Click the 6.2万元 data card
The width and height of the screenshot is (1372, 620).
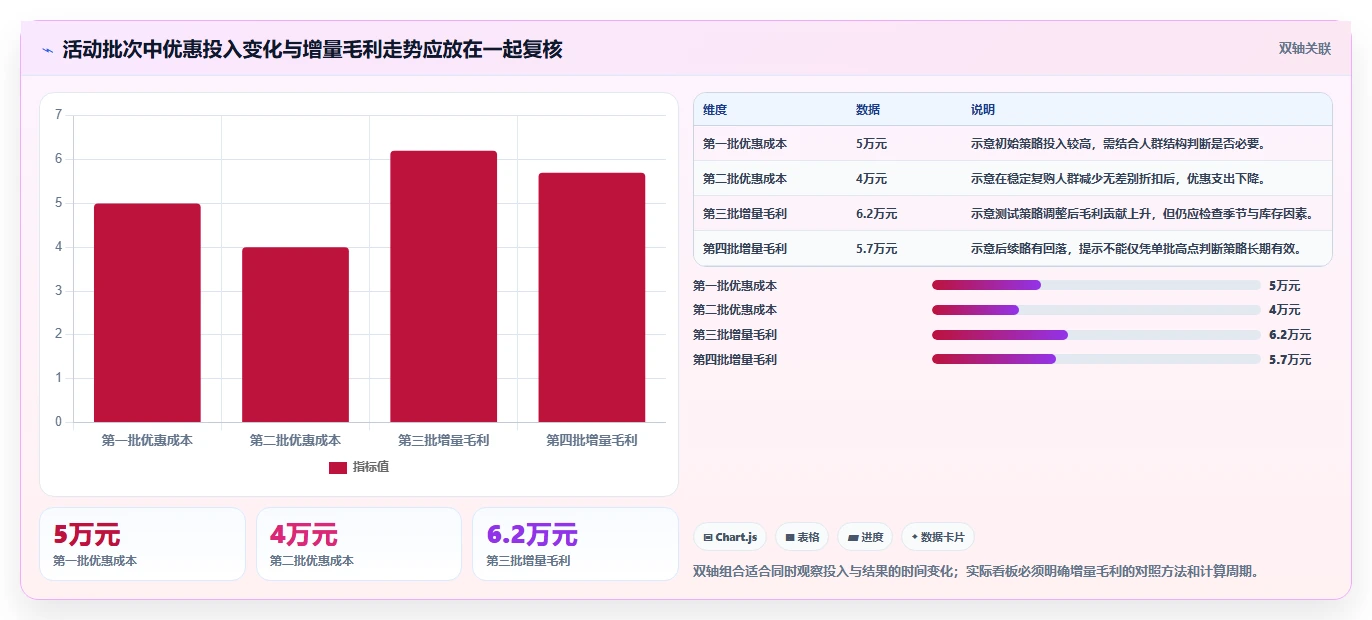coord(575,544)
